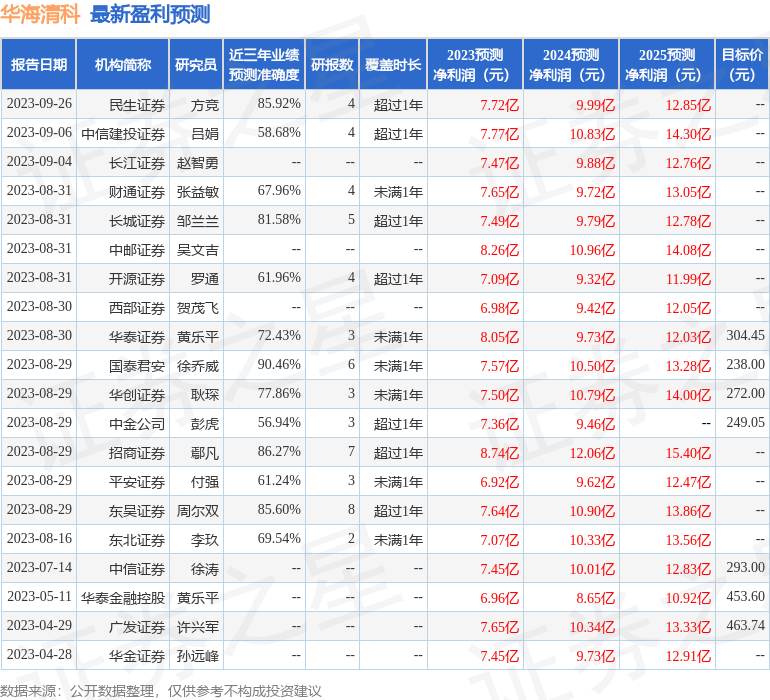Click researcher name 赵智勇

pos(197,163)
